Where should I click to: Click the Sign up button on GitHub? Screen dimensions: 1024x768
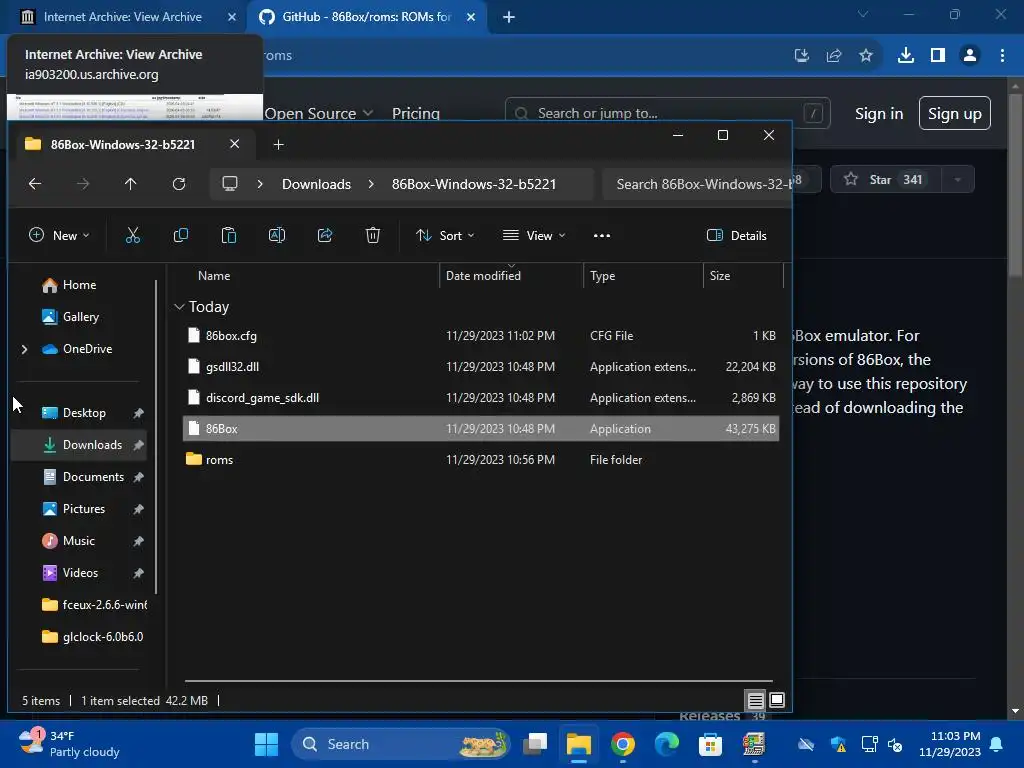955,114
